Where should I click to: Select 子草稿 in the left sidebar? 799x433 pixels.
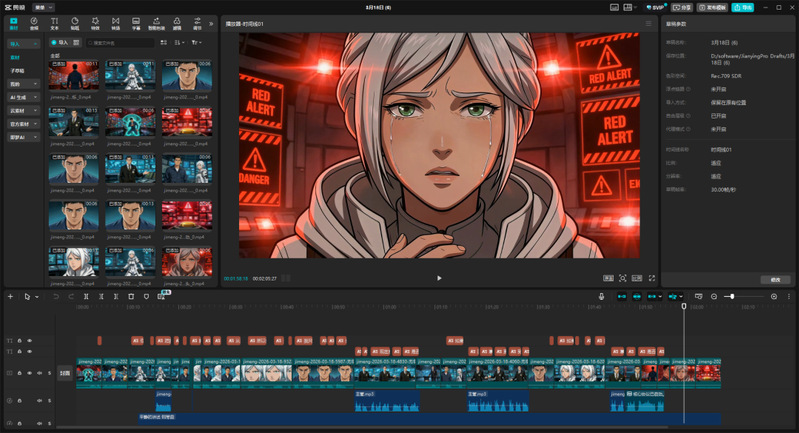click(x=18, y=71)
